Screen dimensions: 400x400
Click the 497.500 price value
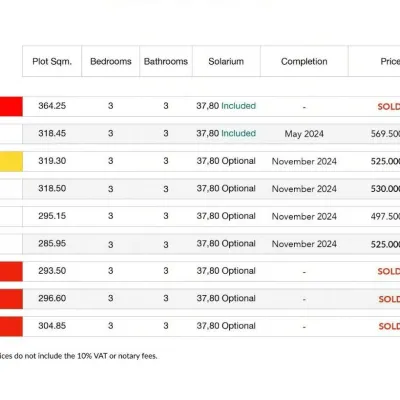coord(385,216)
